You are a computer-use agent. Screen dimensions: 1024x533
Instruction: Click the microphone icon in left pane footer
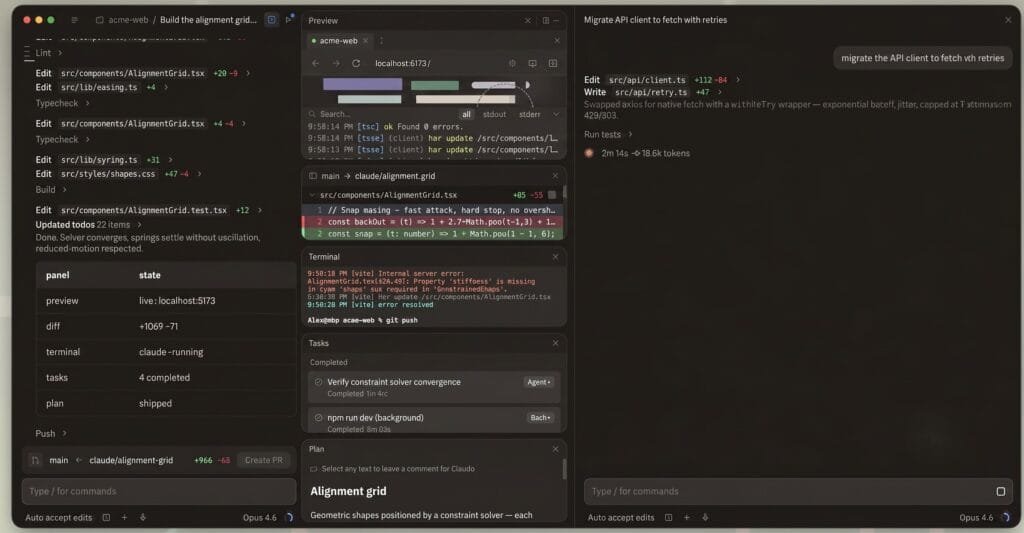coord(143,517)
